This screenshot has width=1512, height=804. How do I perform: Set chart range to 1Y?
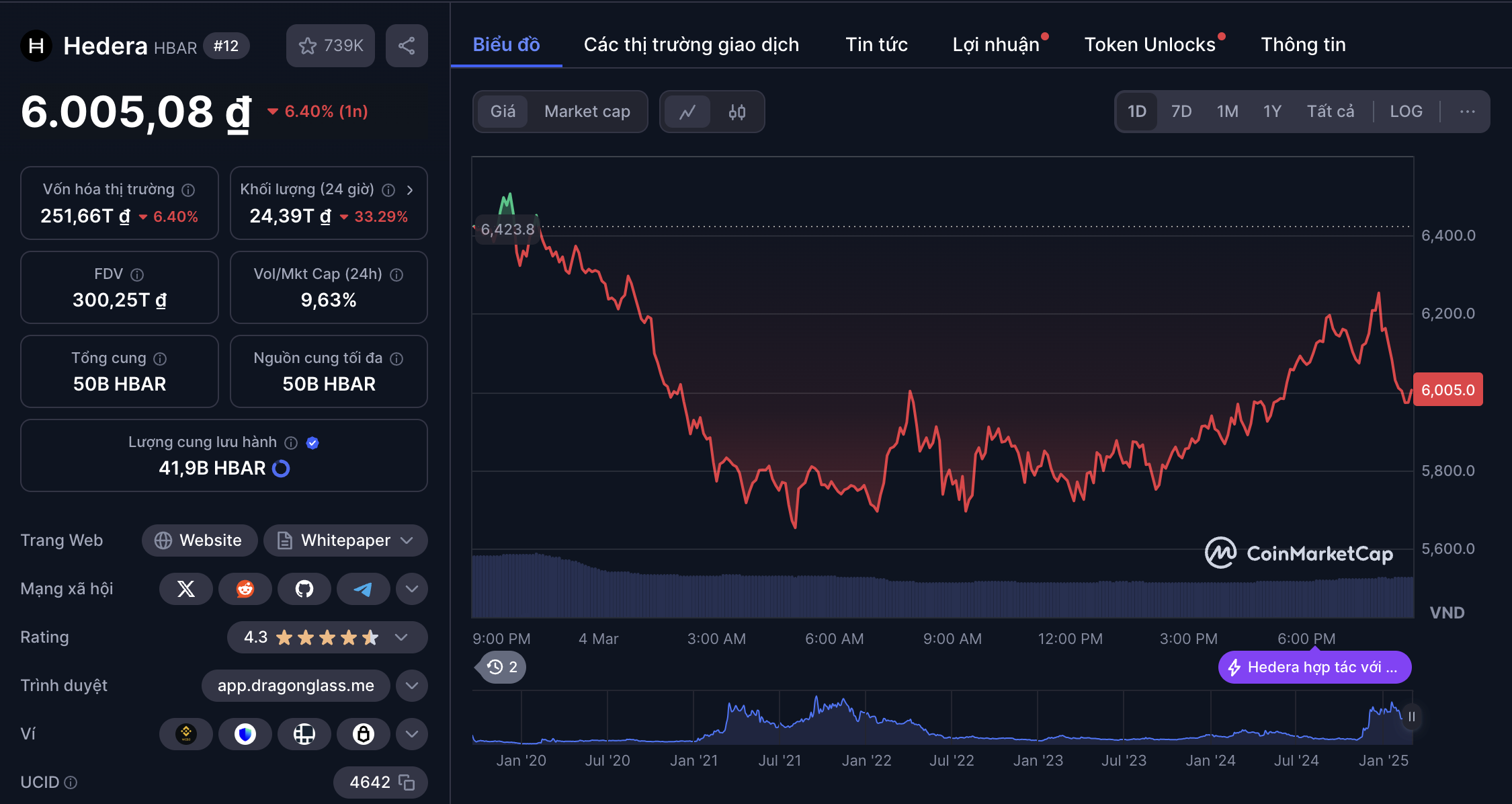pos(1272,112)
